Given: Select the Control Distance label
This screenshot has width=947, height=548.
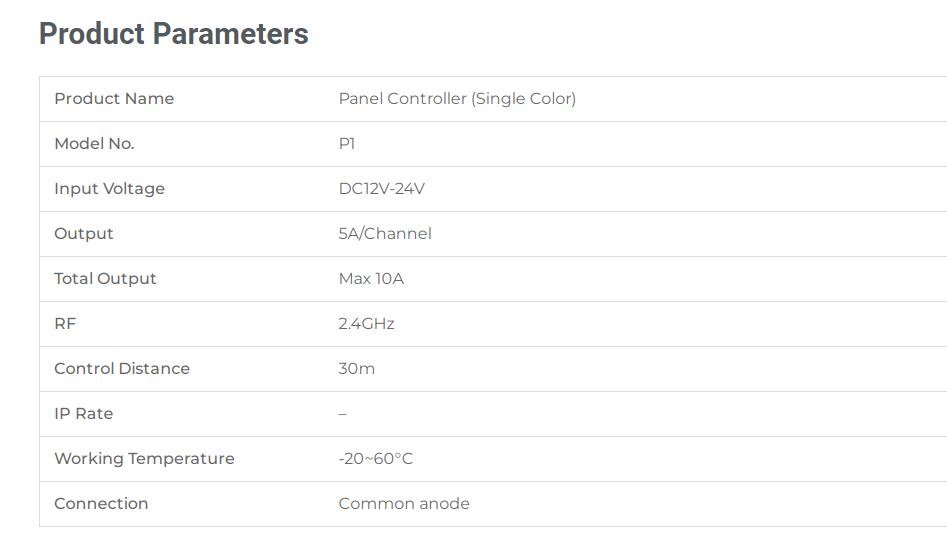Looking at the screenshot, I should (122, 369).
